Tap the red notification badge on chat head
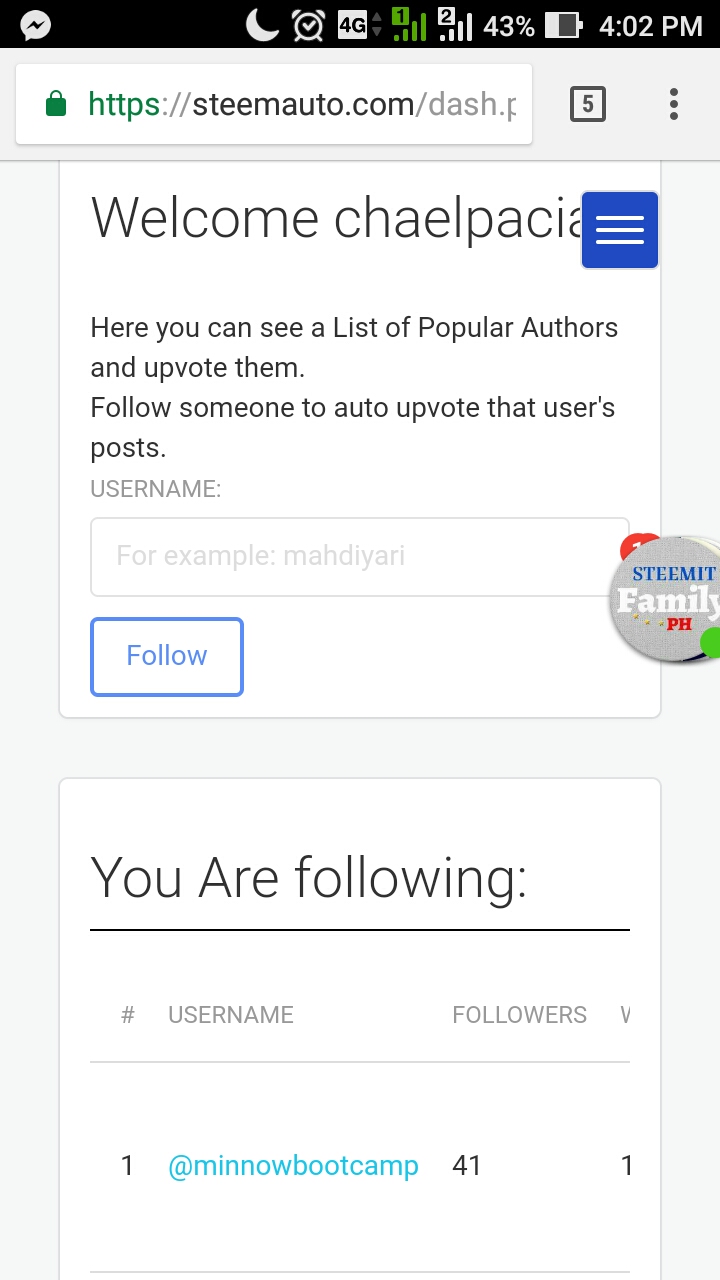The image size is (720, 1280). pos(637,547)
